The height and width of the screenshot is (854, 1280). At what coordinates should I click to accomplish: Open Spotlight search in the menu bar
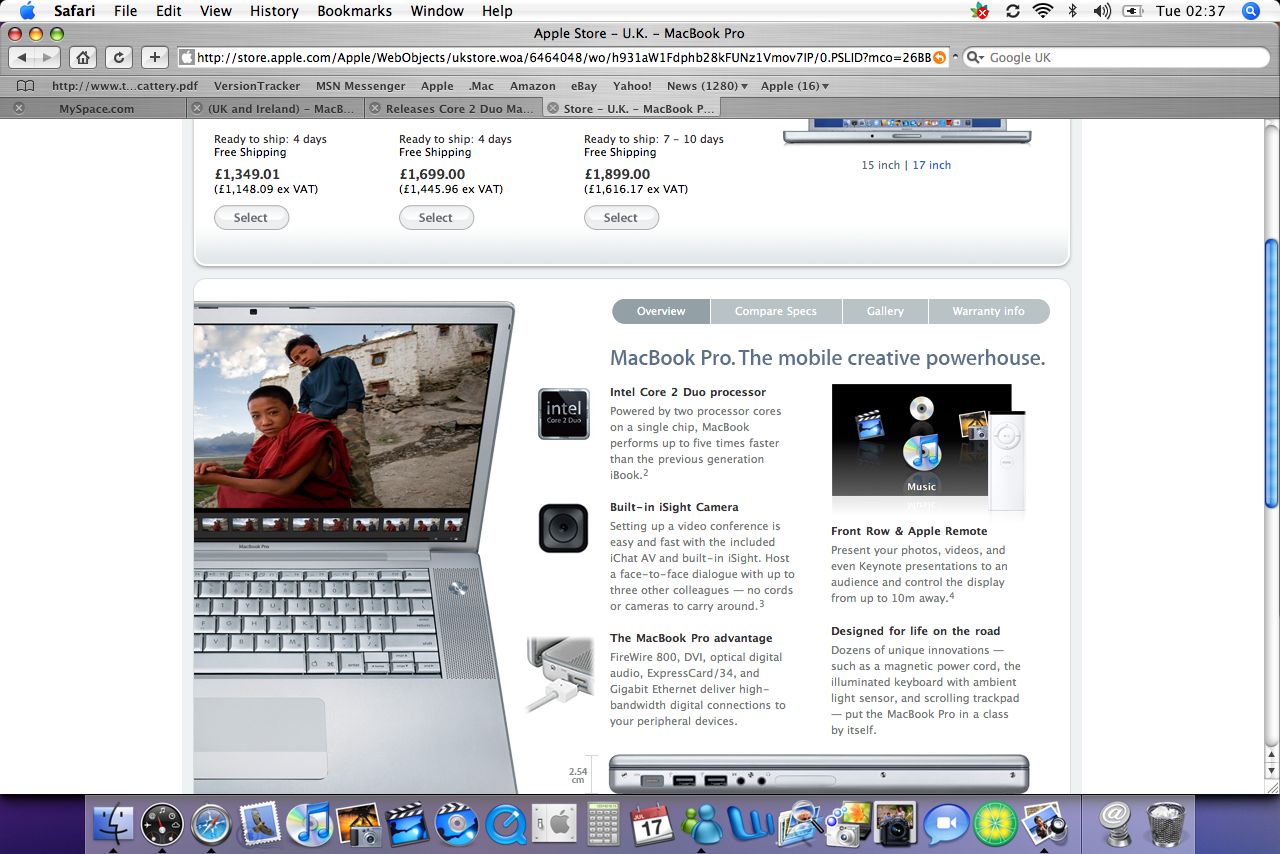coord(1250,11)
